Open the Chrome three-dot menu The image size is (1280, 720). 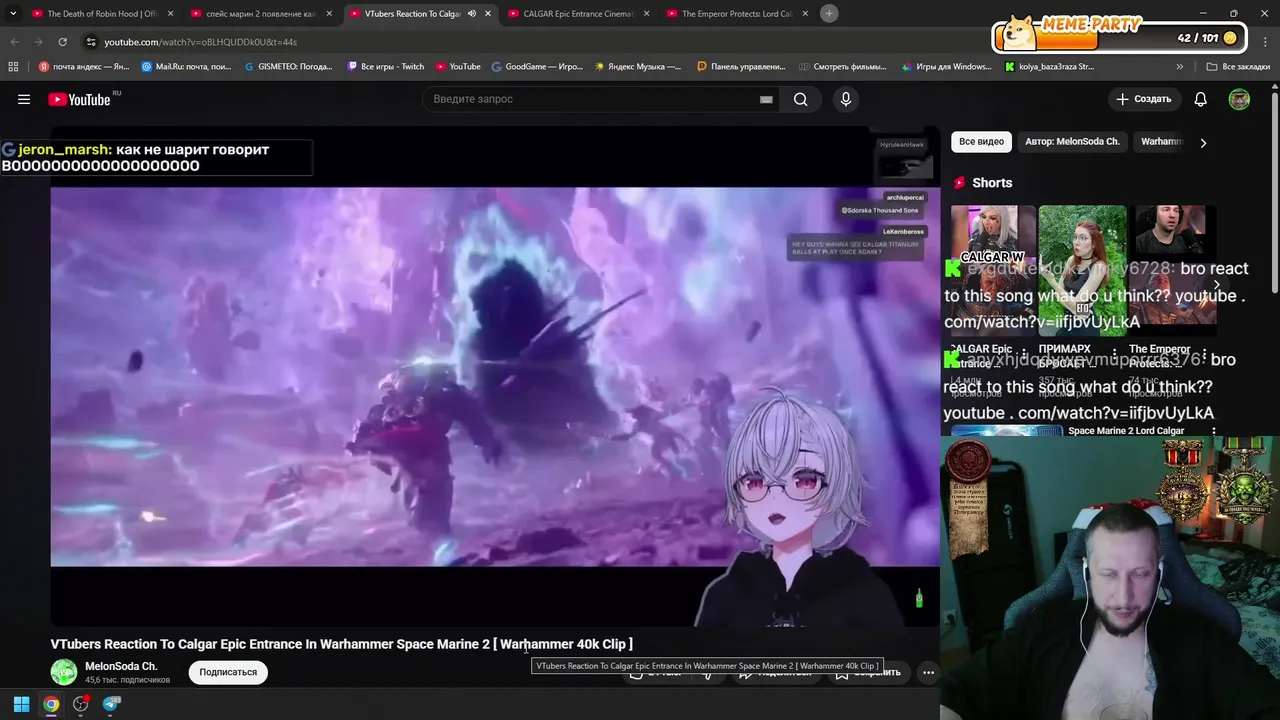[x=1265, y=42]
